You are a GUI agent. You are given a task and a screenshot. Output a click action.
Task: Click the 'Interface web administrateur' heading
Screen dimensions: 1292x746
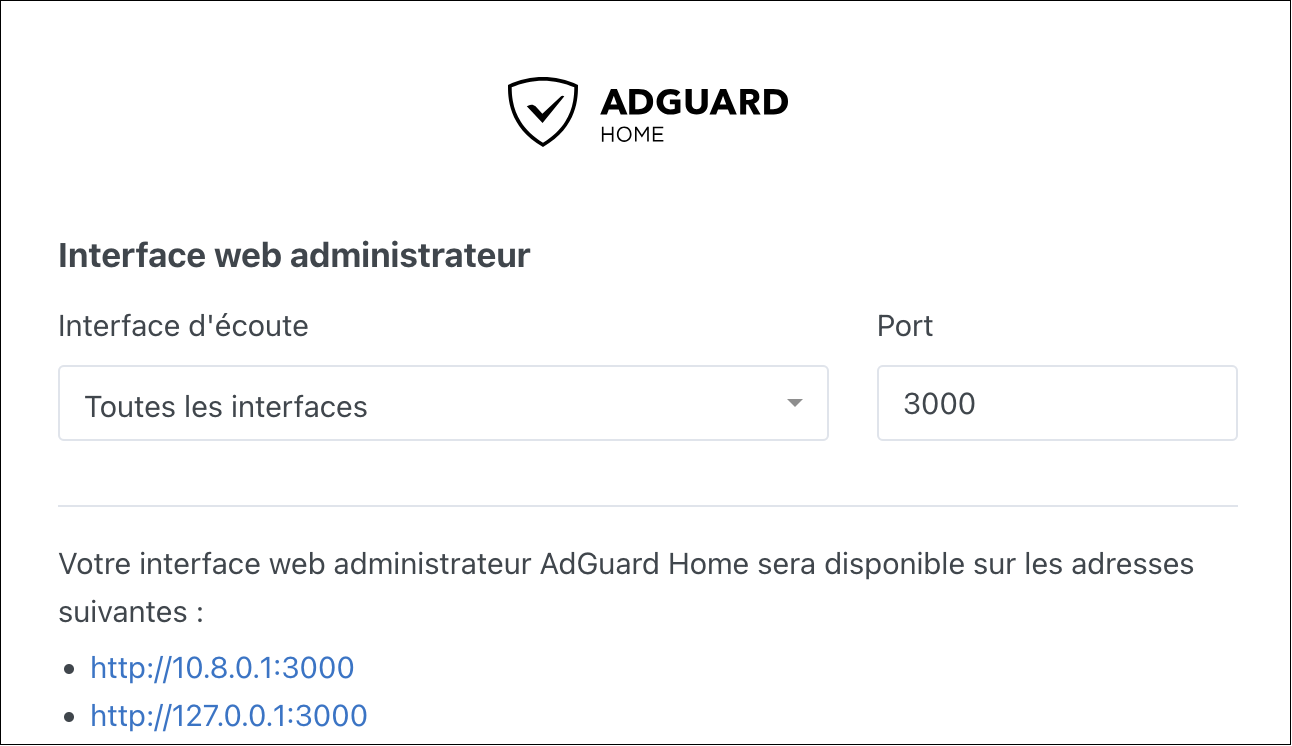[x=294, y=256]
